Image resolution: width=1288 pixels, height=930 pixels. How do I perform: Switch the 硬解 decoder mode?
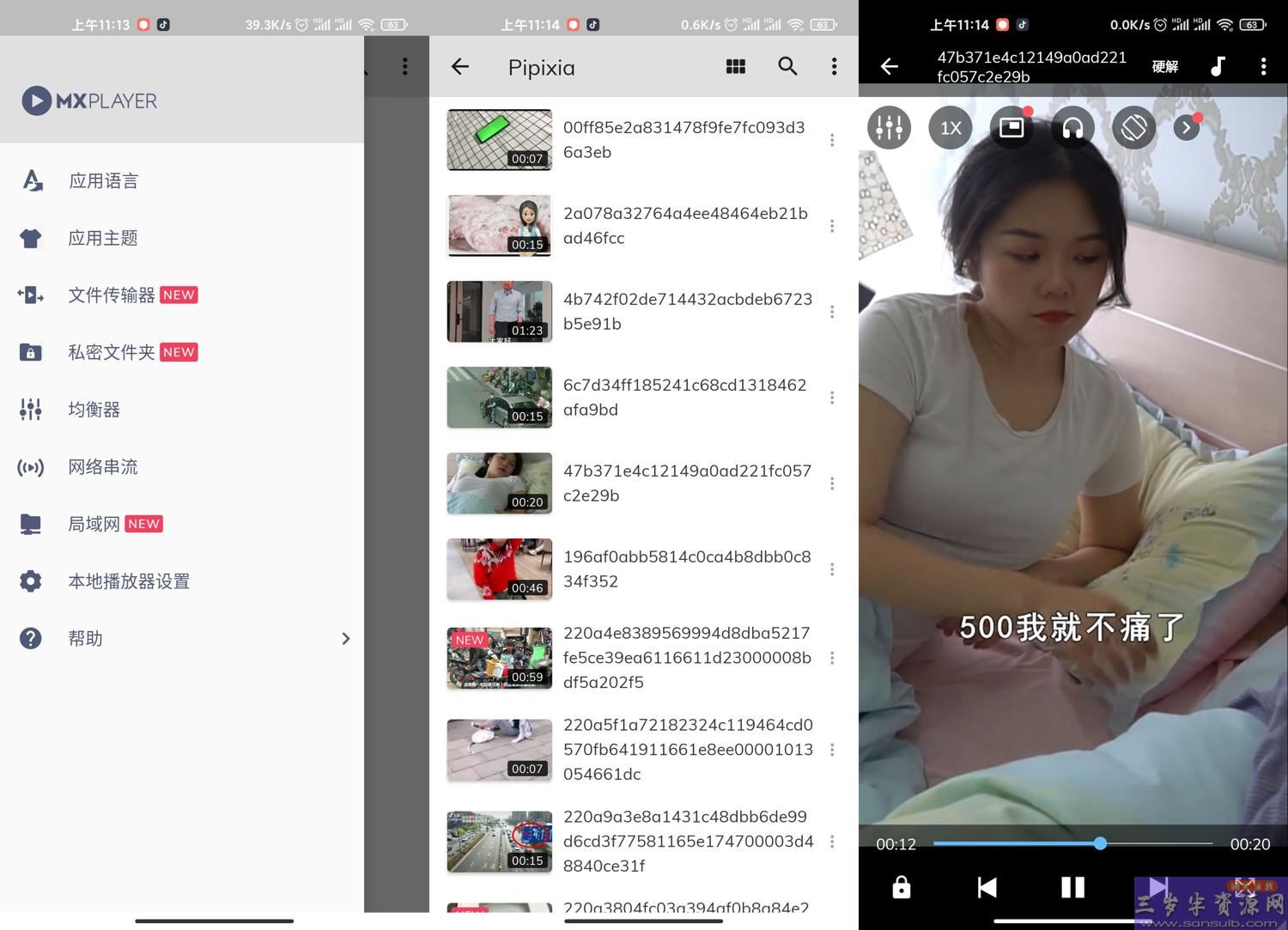(1165, 66)
